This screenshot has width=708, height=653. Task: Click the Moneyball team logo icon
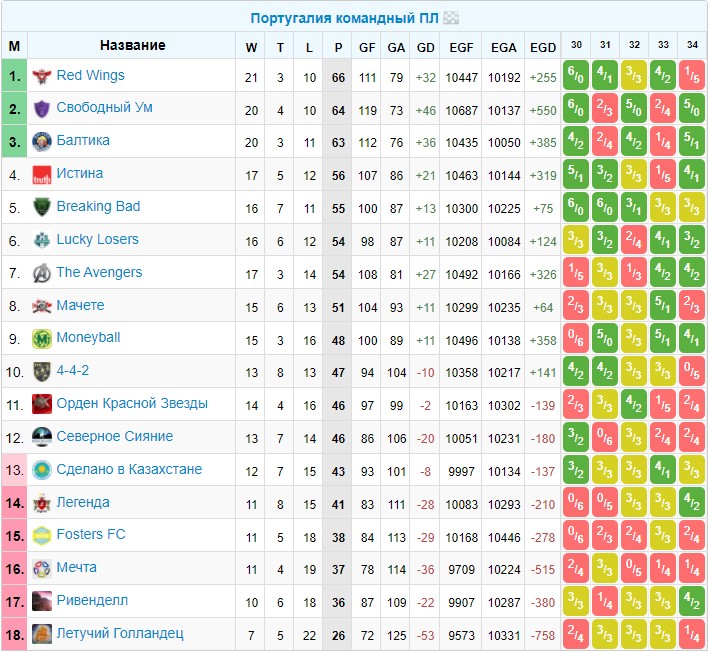pos(42,338)
